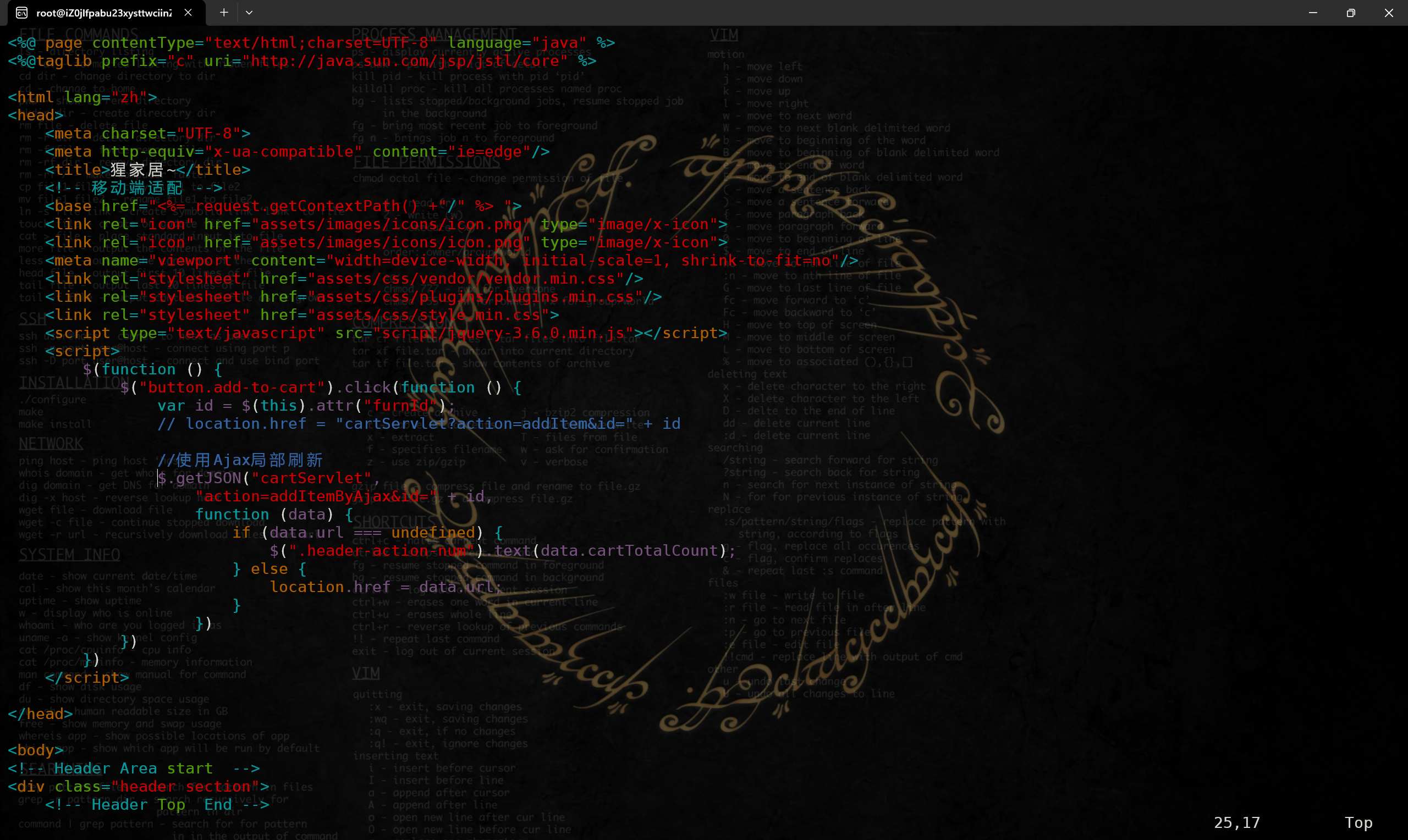Click the Top scroll position indicator

pyautogui.click(x=1358, y=822)
